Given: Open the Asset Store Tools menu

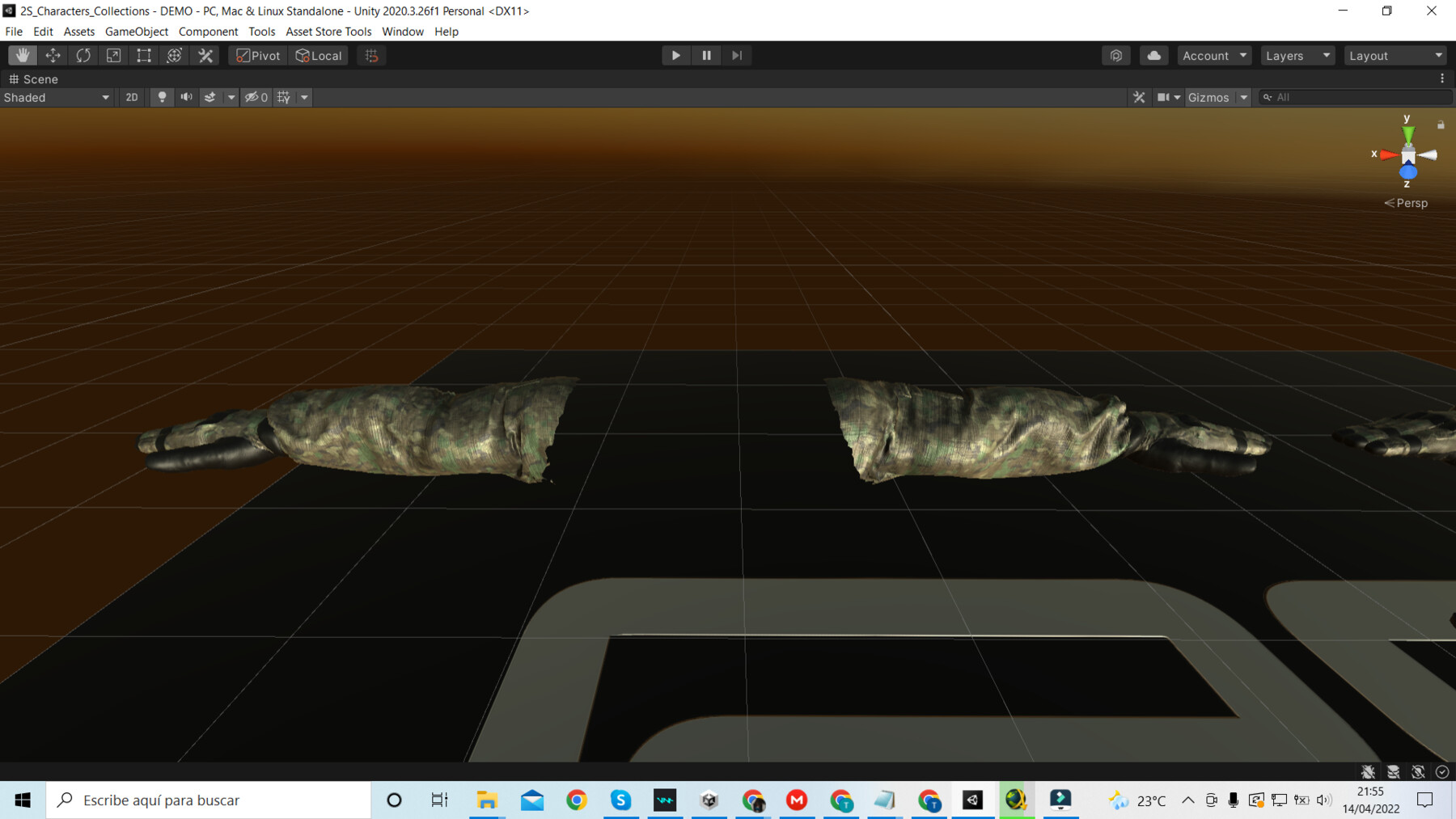Looking at the screenshot, I should (328, 32).
